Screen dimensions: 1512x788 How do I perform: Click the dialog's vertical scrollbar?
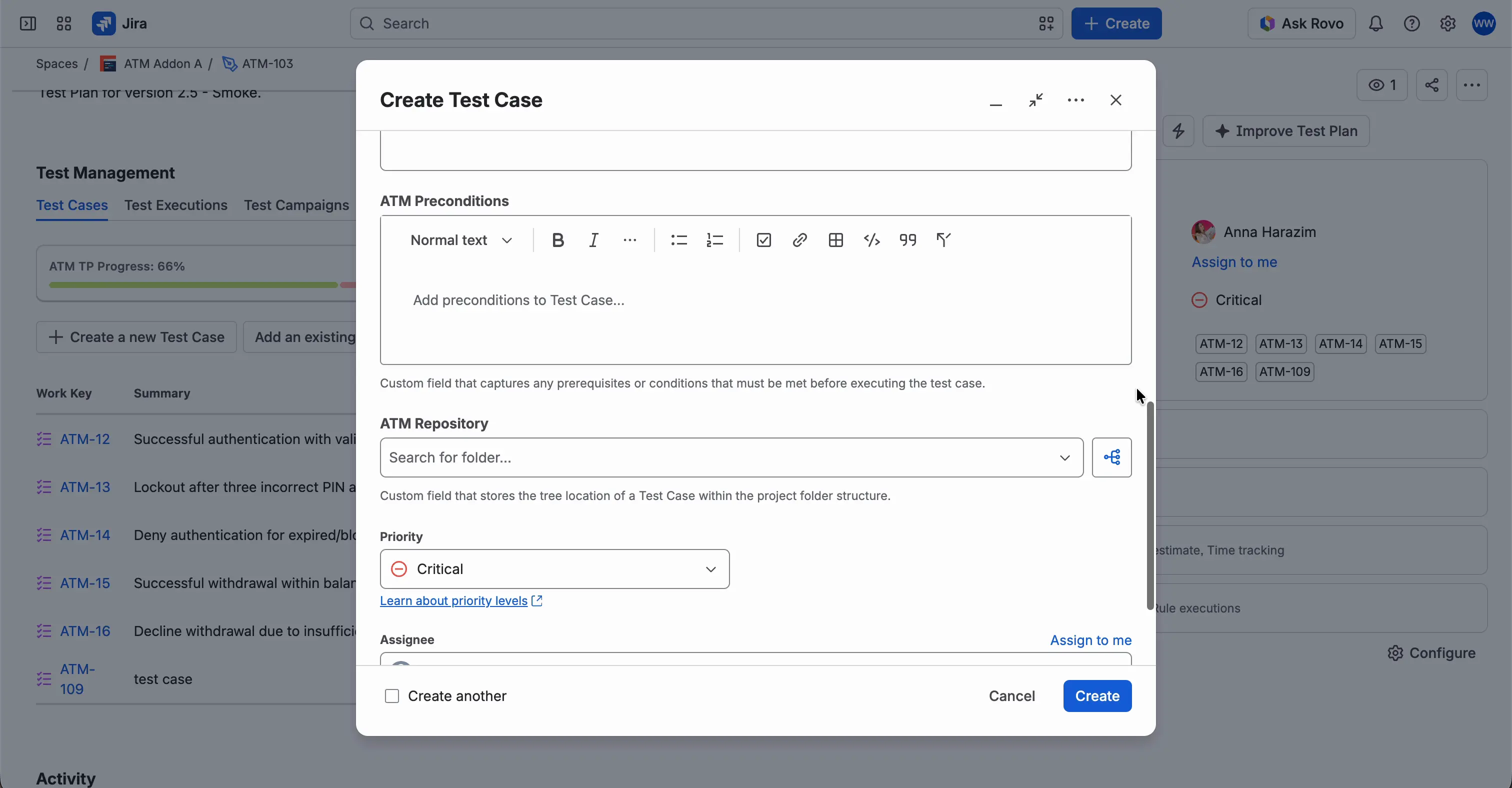(1150, 506)
